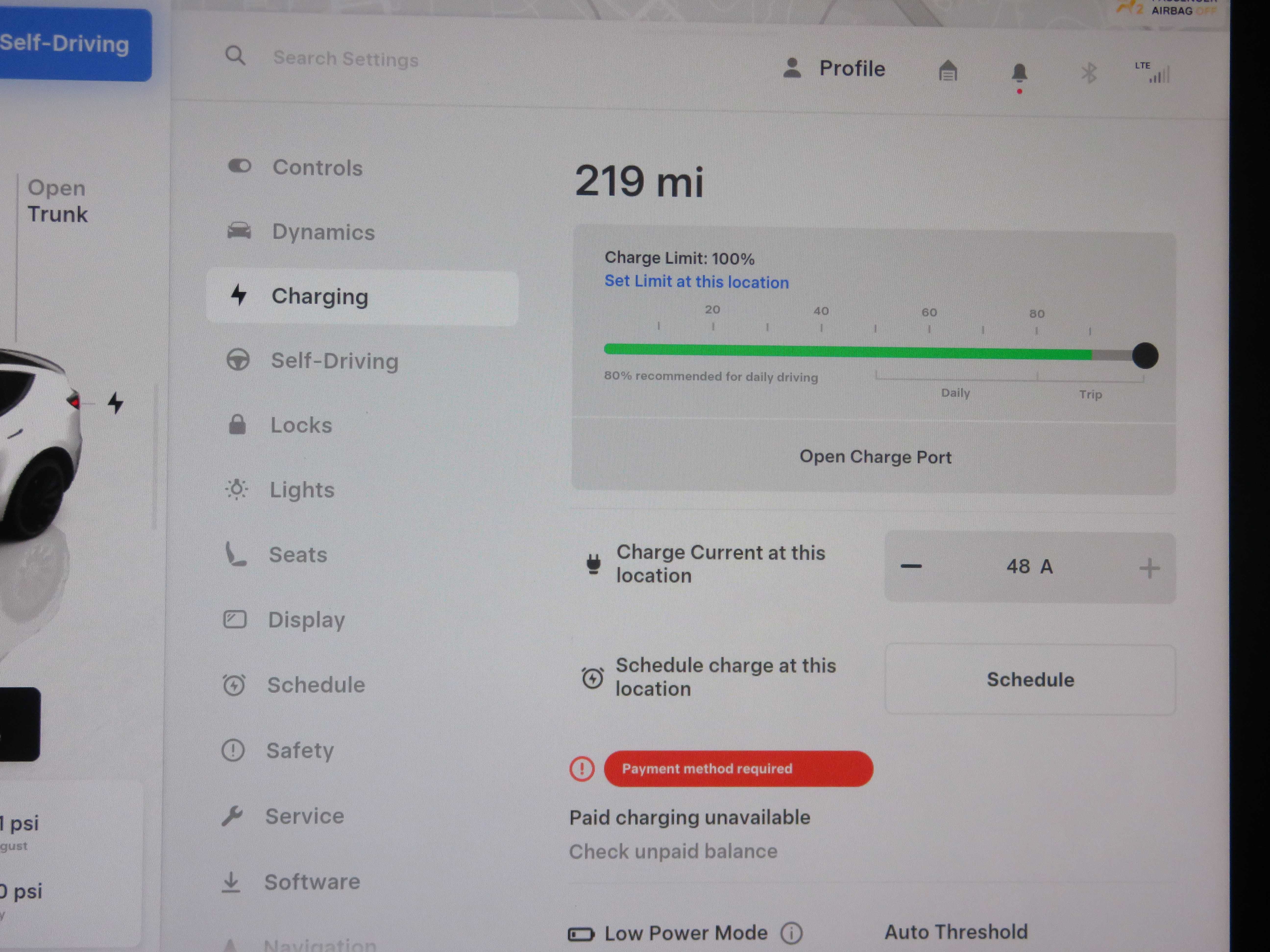
Task: Click the charge limit slider handle
Action: coord(1145,356)
